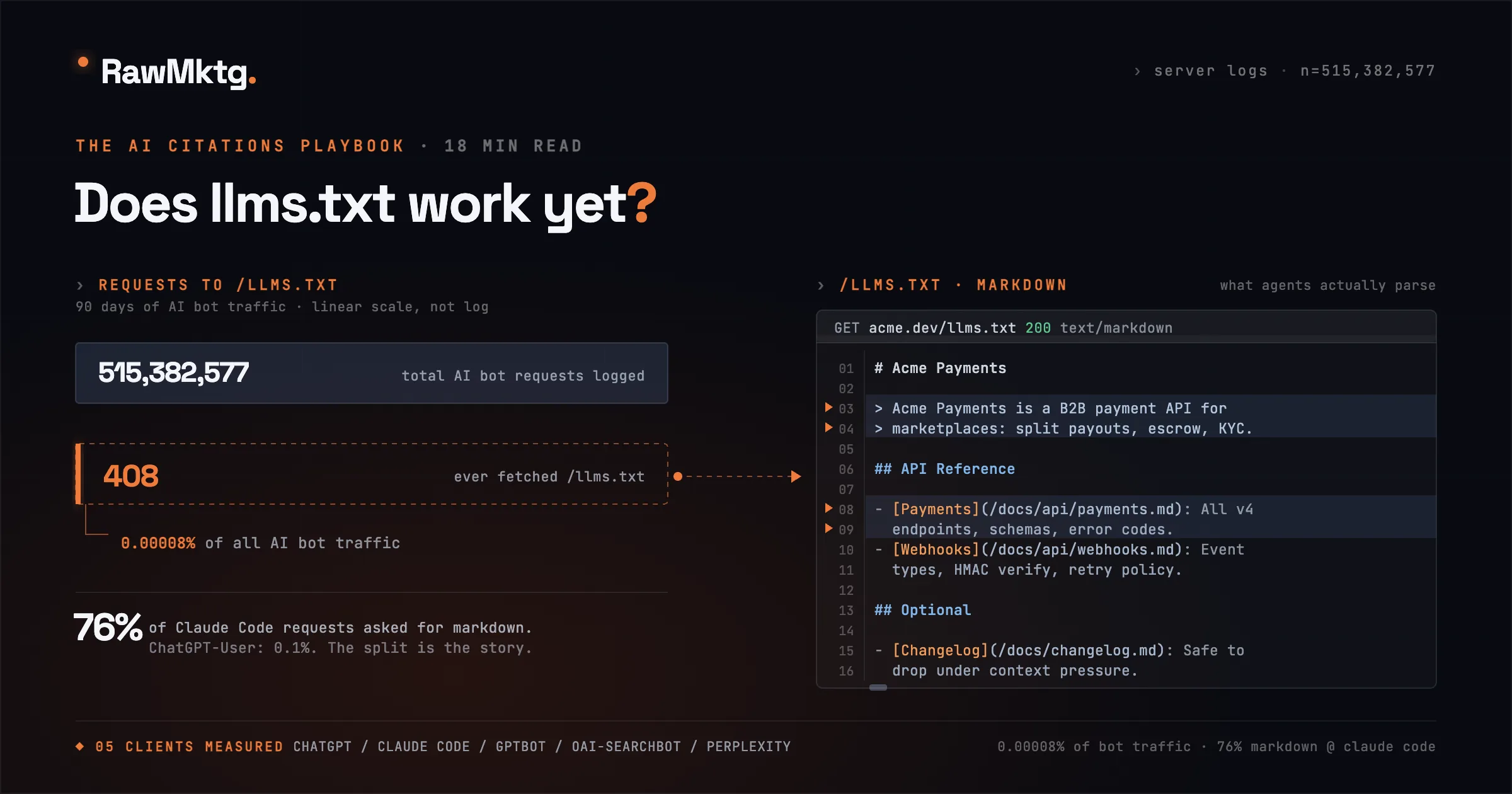Click the '18 MIN READ' label

513,146
